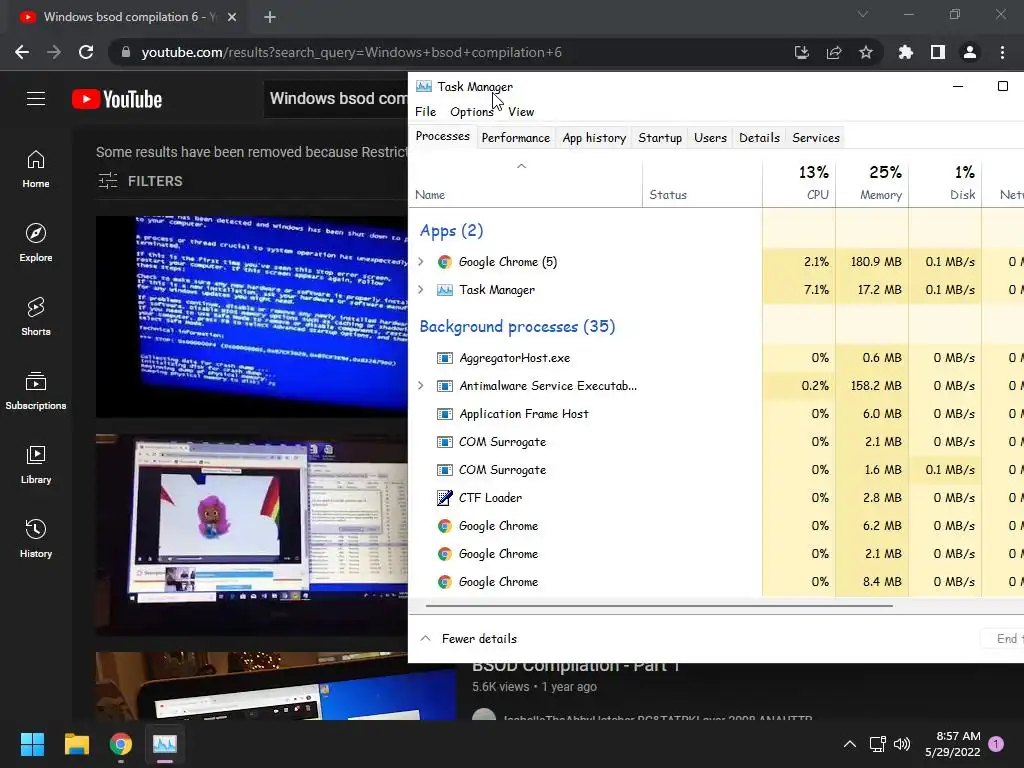Open YouTube FILTERS panel
The width and height of the screenshot is (1024, 768).
140,181
